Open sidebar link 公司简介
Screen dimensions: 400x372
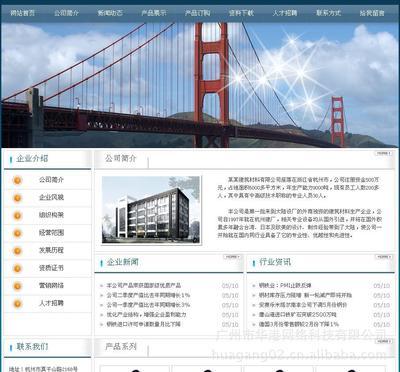(x=51, y=180)
